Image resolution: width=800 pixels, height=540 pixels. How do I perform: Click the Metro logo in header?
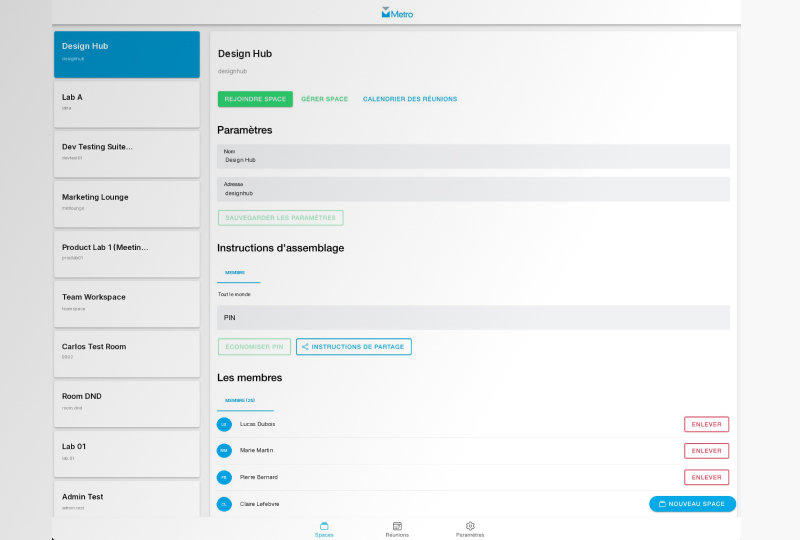[397, 13]
